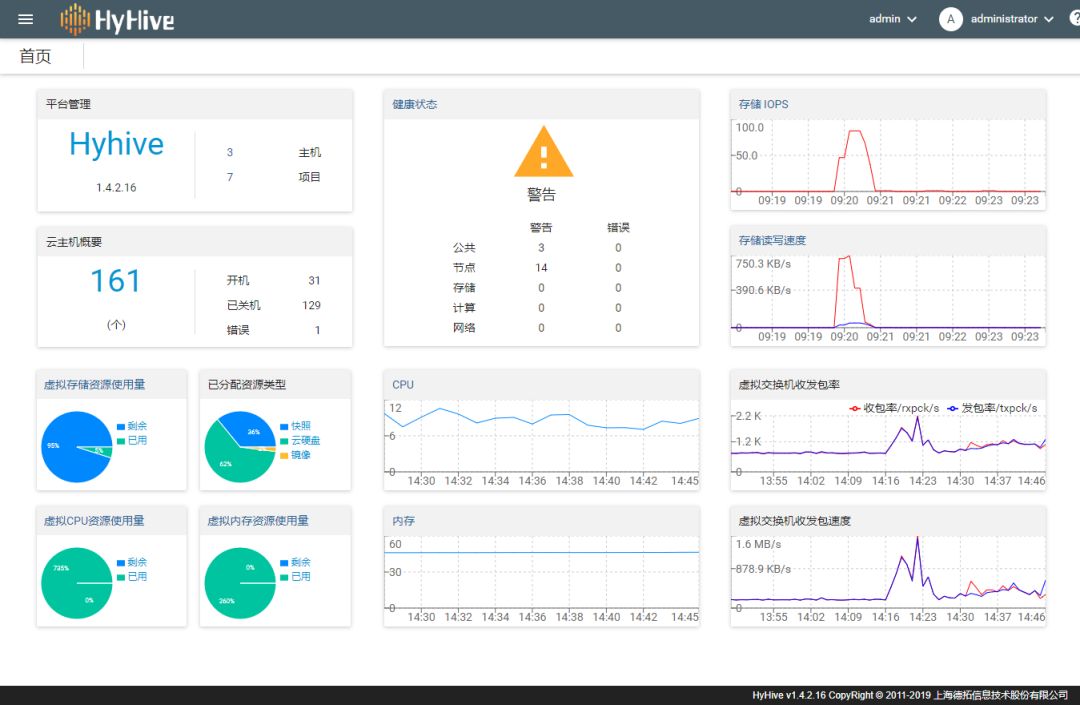This screenshot has height=705, width=1080.
Task: Toggle 已用 legend in 虚拟内存资源使用量
Action: click(295, 576)
